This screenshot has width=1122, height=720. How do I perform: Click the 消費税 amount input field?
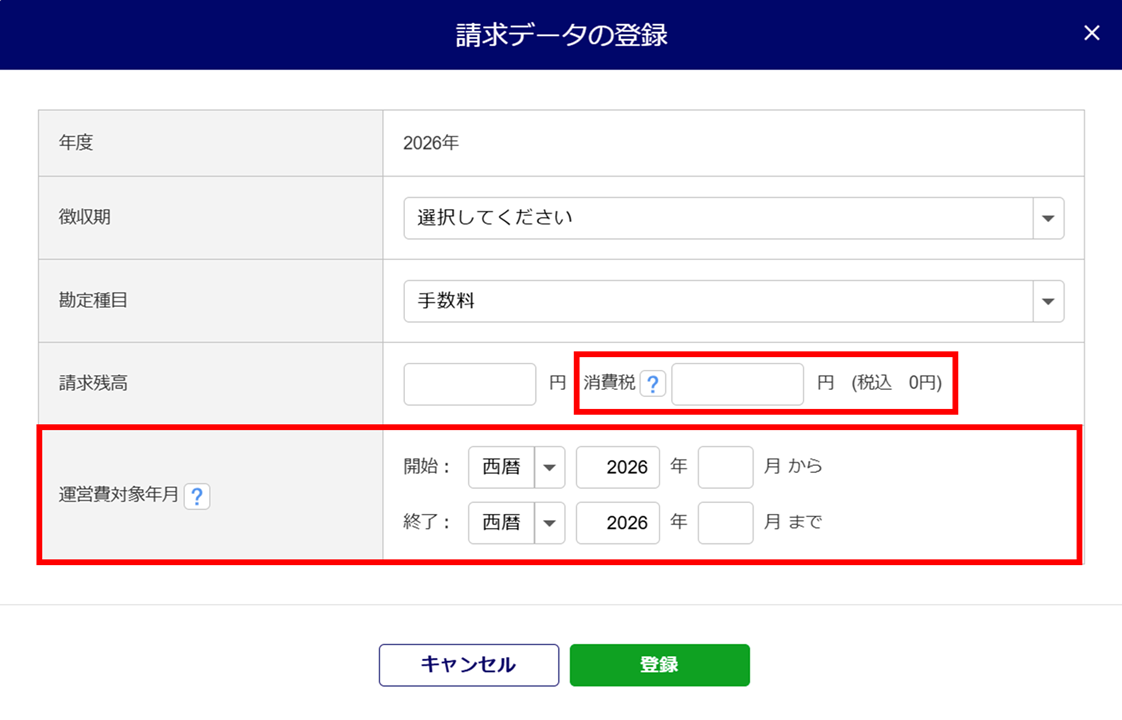737,384
